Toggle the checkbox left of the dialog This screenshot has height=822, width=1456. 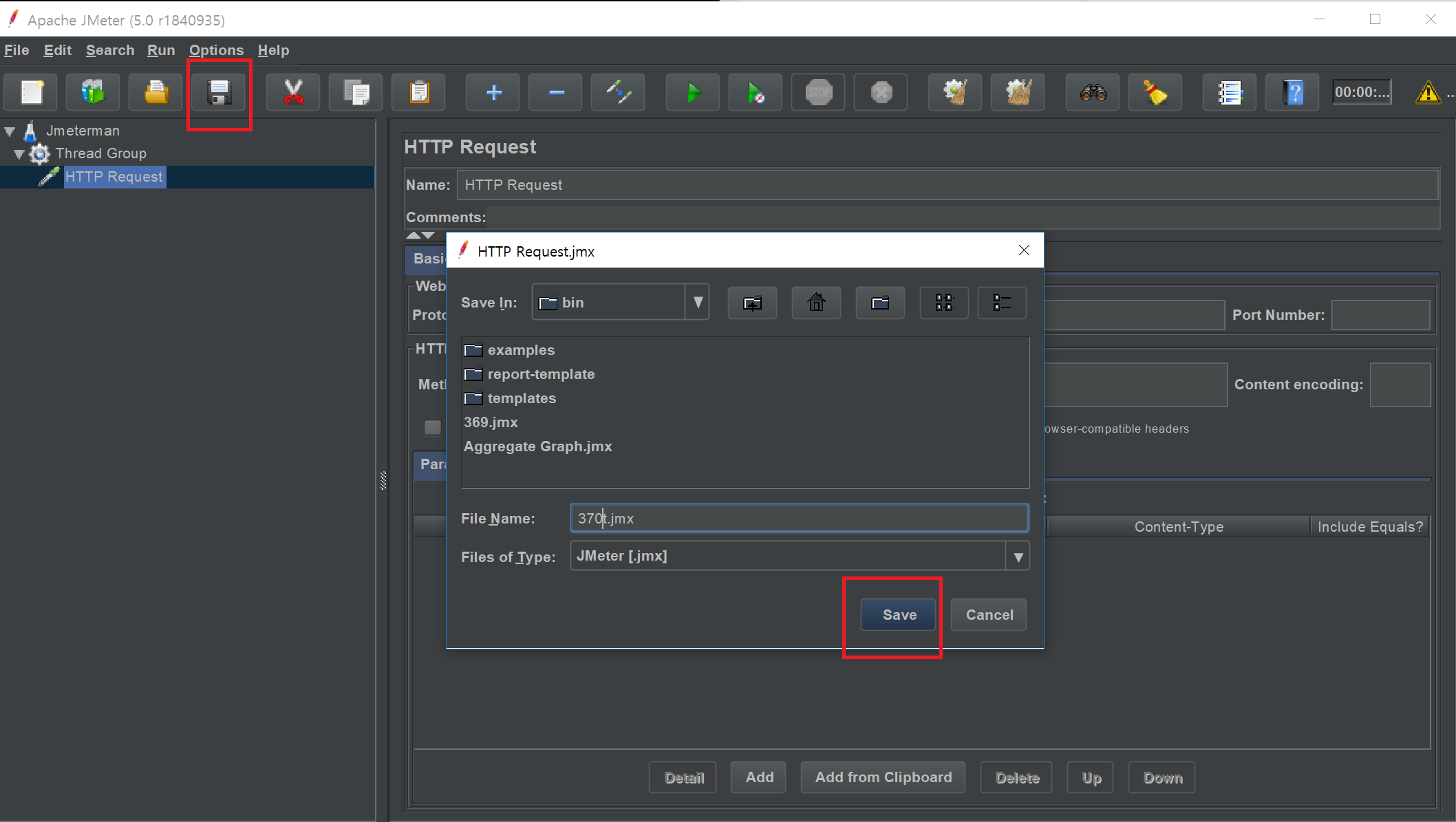pyautogui.click(x=432, y=427)
